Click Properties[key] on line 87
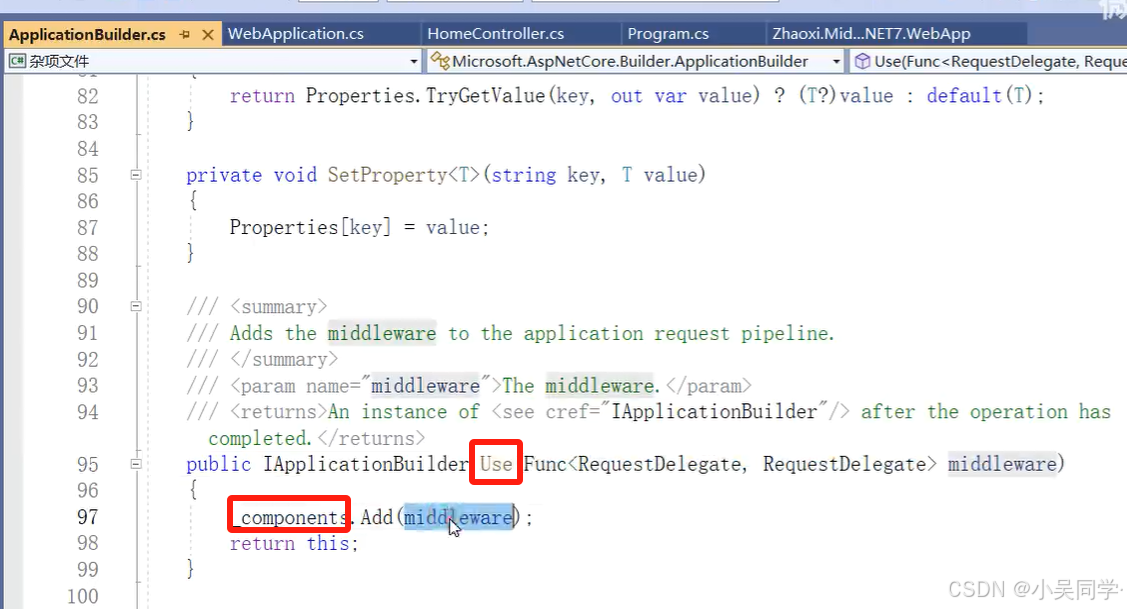The width and height of the screenshot is (1127, 609). click(x=310, y=227)
